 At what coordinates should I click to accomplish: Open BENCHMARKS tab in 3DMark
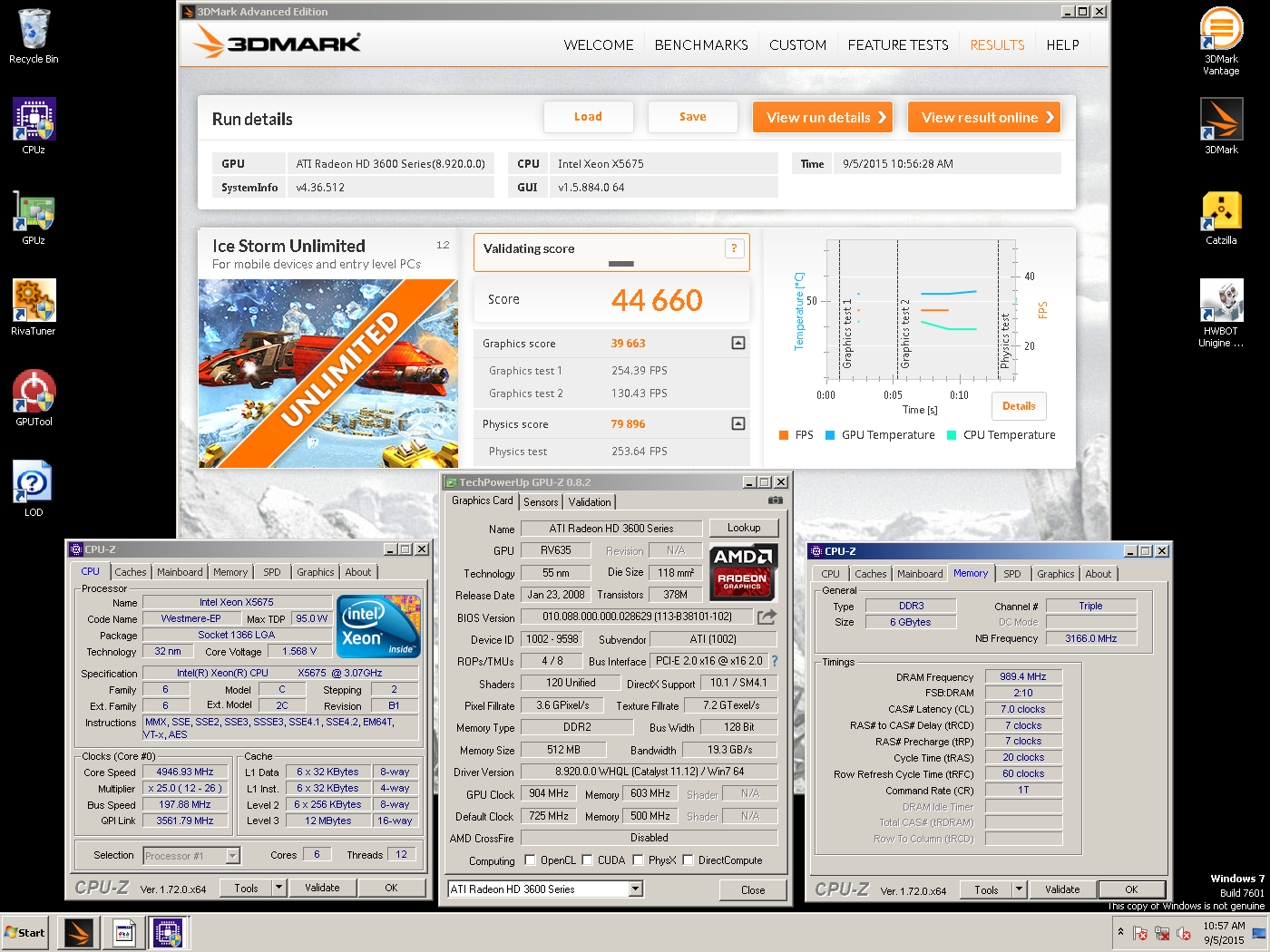pos(701,44)
